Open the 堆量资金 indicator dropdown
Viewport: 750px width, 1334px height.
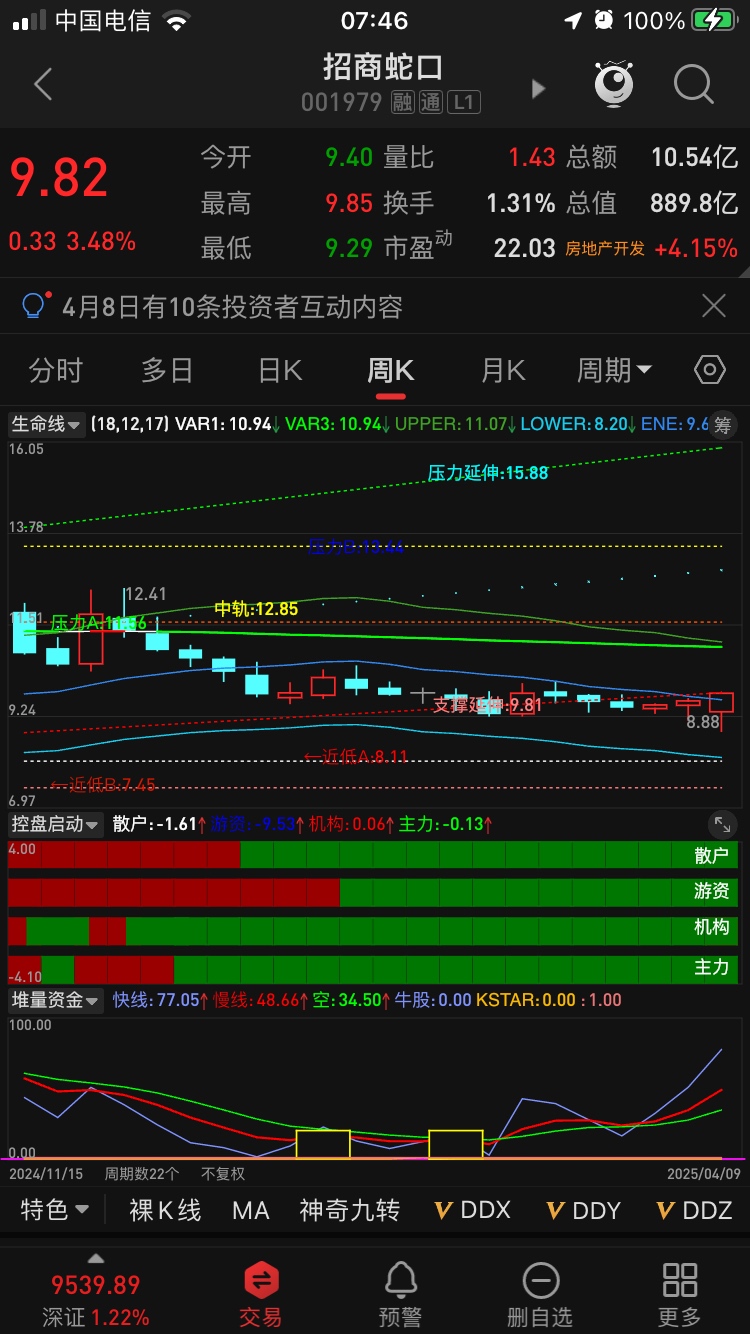[55, 1000]
